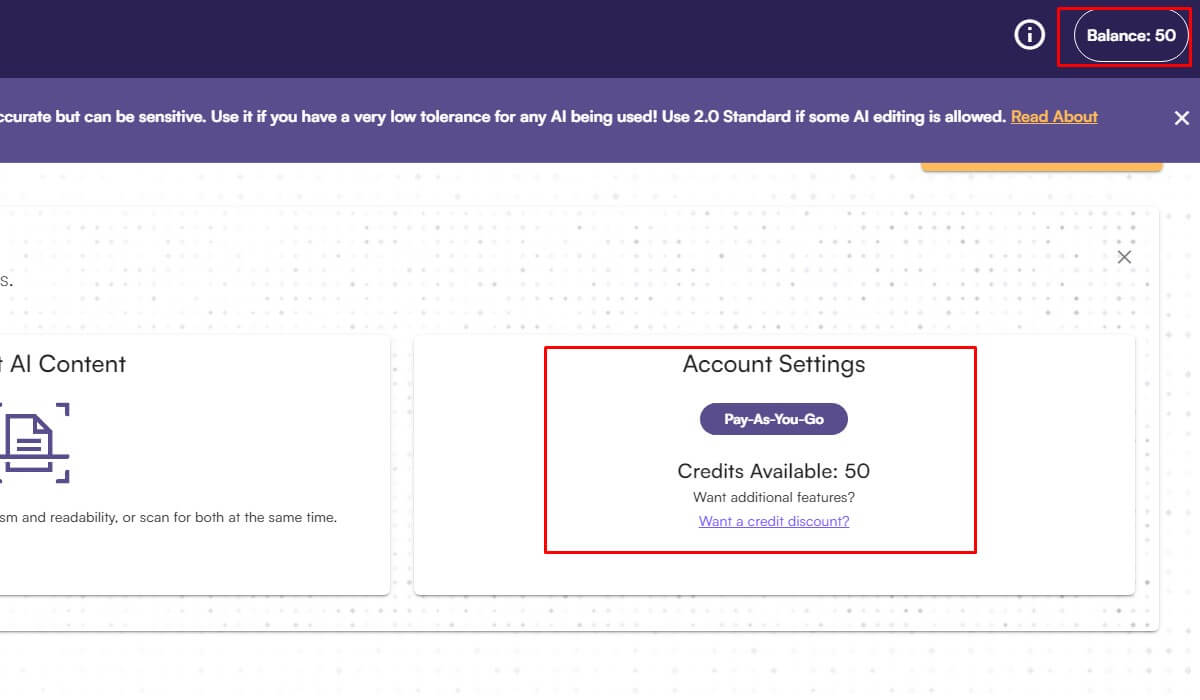Select the Account Settings panel title
The width and height of the screenshot is (1200, 700).
pyautogui.click(x=773, y=364)
